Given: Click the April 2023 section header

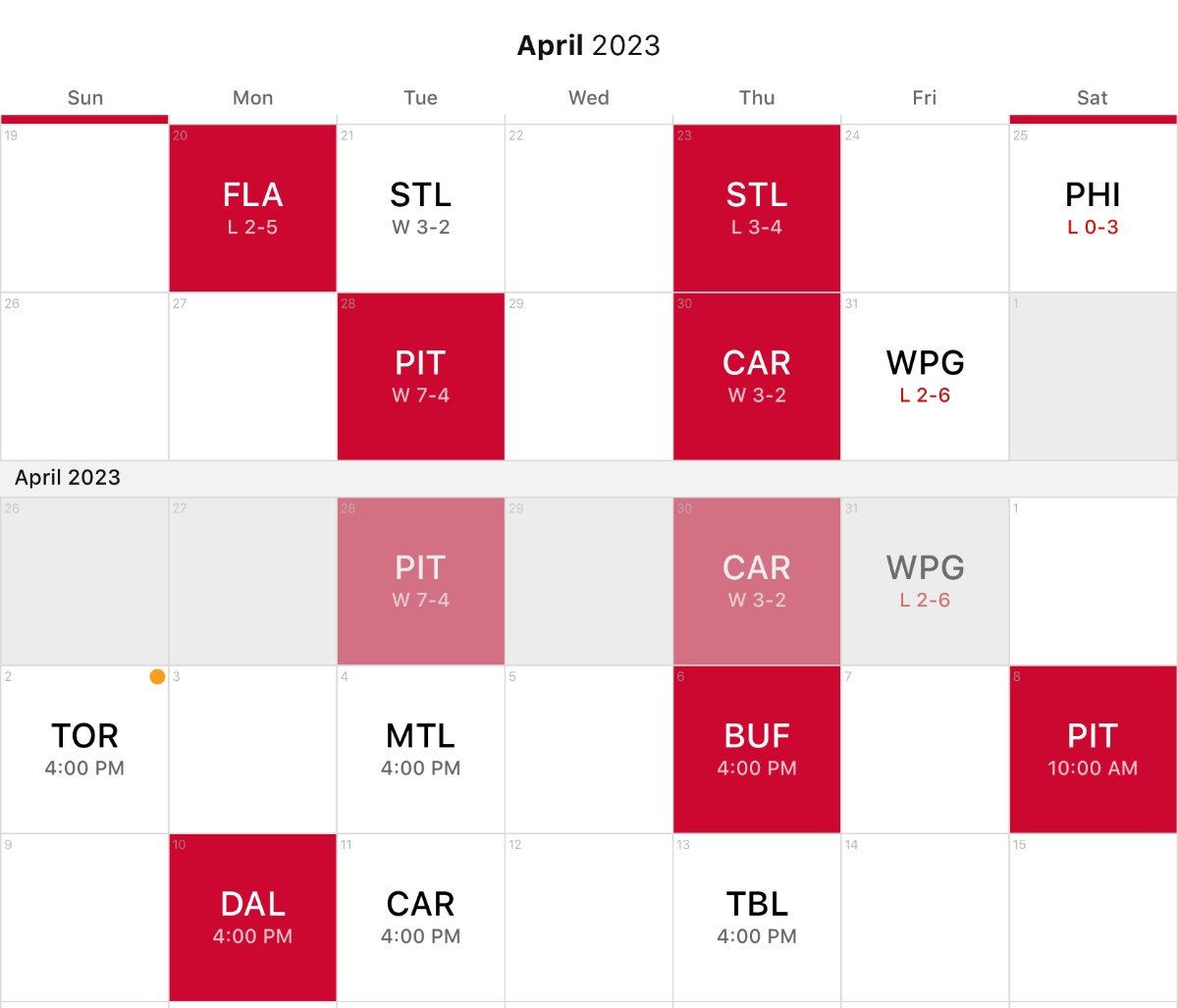Looking at the screenshot, I should click(68, 478).
